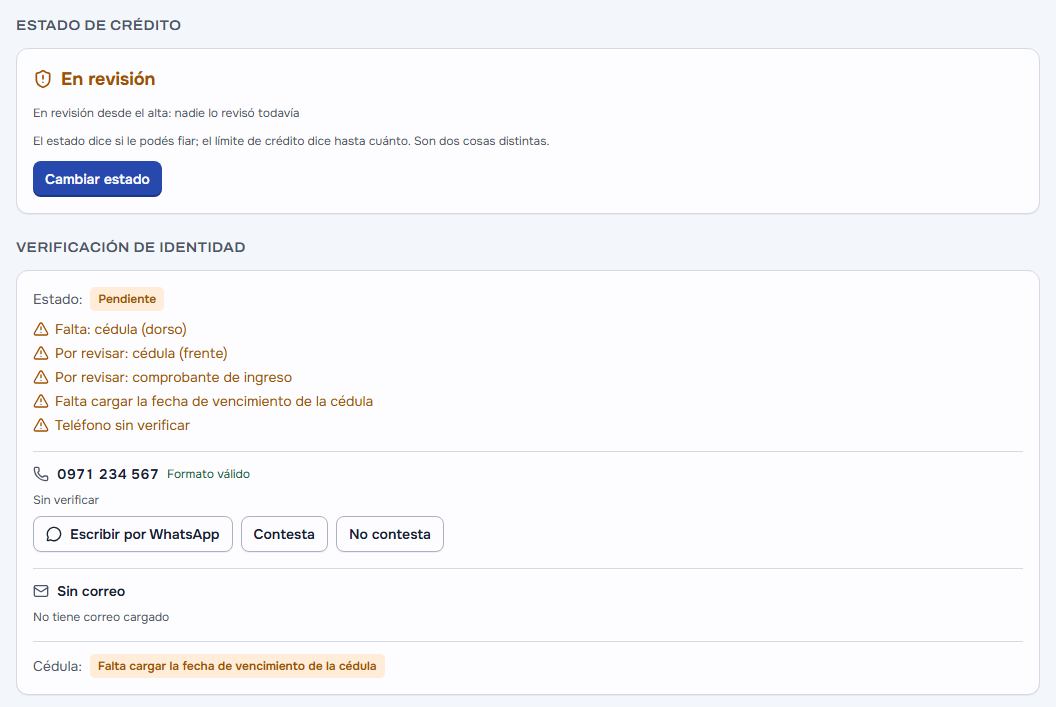Viewport: 1056px width, 707px height.
Task: Click the Sin correo heading
Action: pyautogui.click(x=91, y=591)
